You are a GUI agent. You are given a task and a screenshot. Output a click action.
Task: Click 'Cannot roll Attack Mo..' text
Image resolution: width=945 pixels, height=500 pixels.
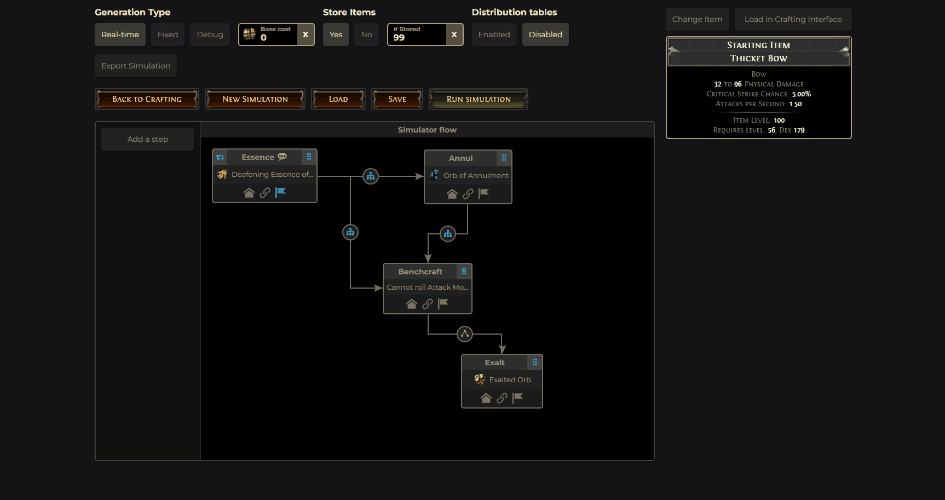(x=427, y=287)
